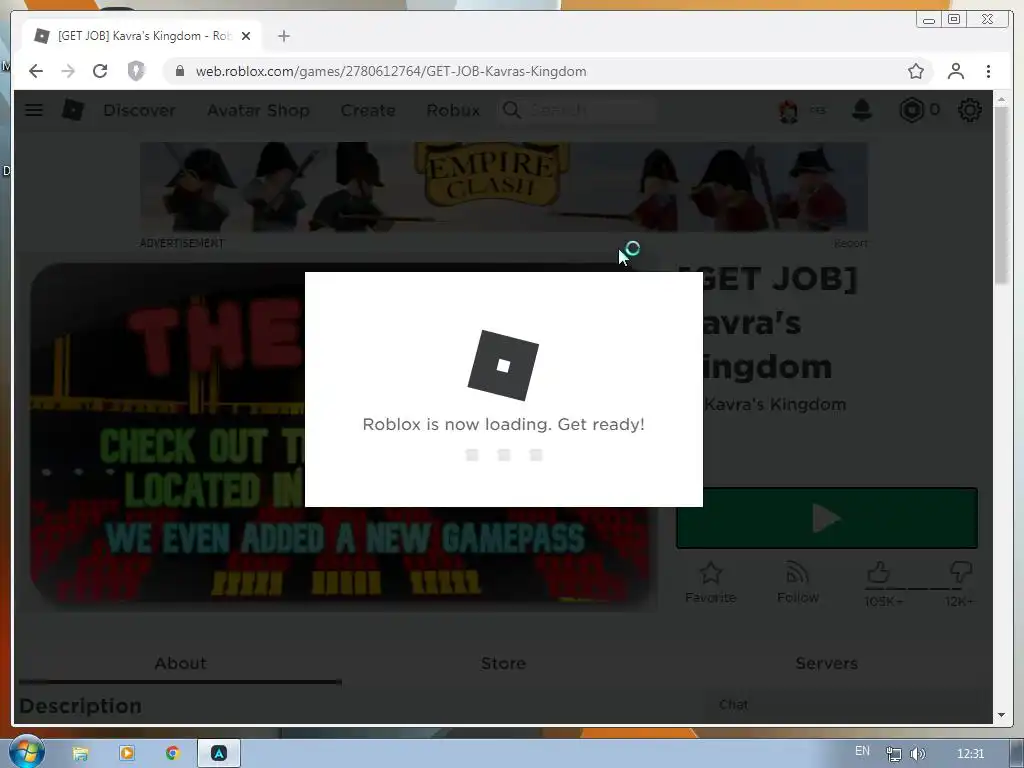Click the browser forward arrow
Screen dimensions: 1024x768
click(68, 71)
